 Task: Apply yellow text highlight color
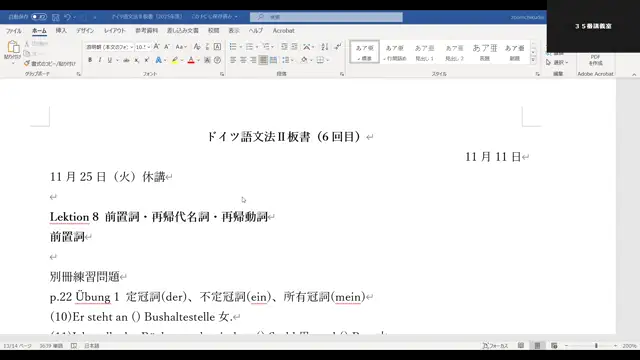(x=175, y=60)
